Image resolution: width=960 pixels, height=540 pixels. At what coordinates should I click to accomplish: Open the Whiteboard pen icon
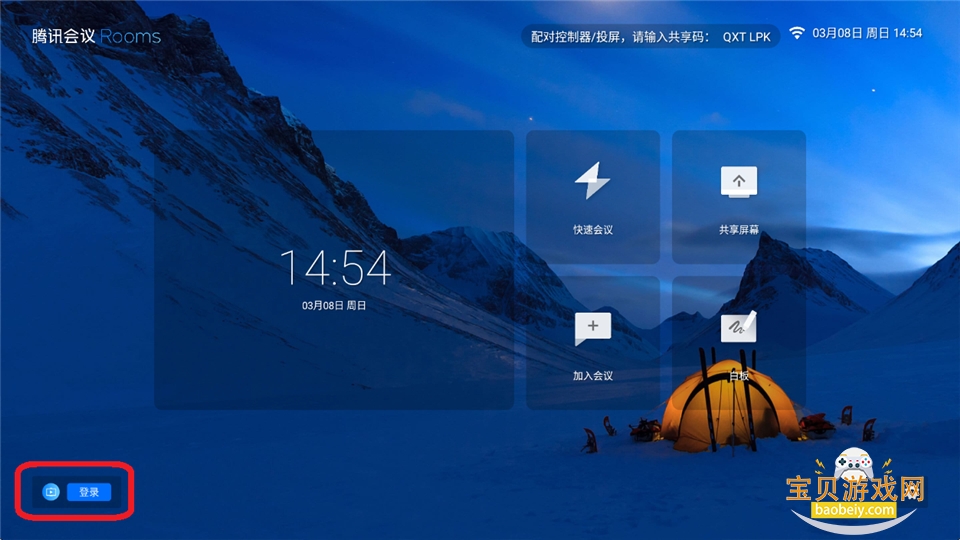click(739, 327)
